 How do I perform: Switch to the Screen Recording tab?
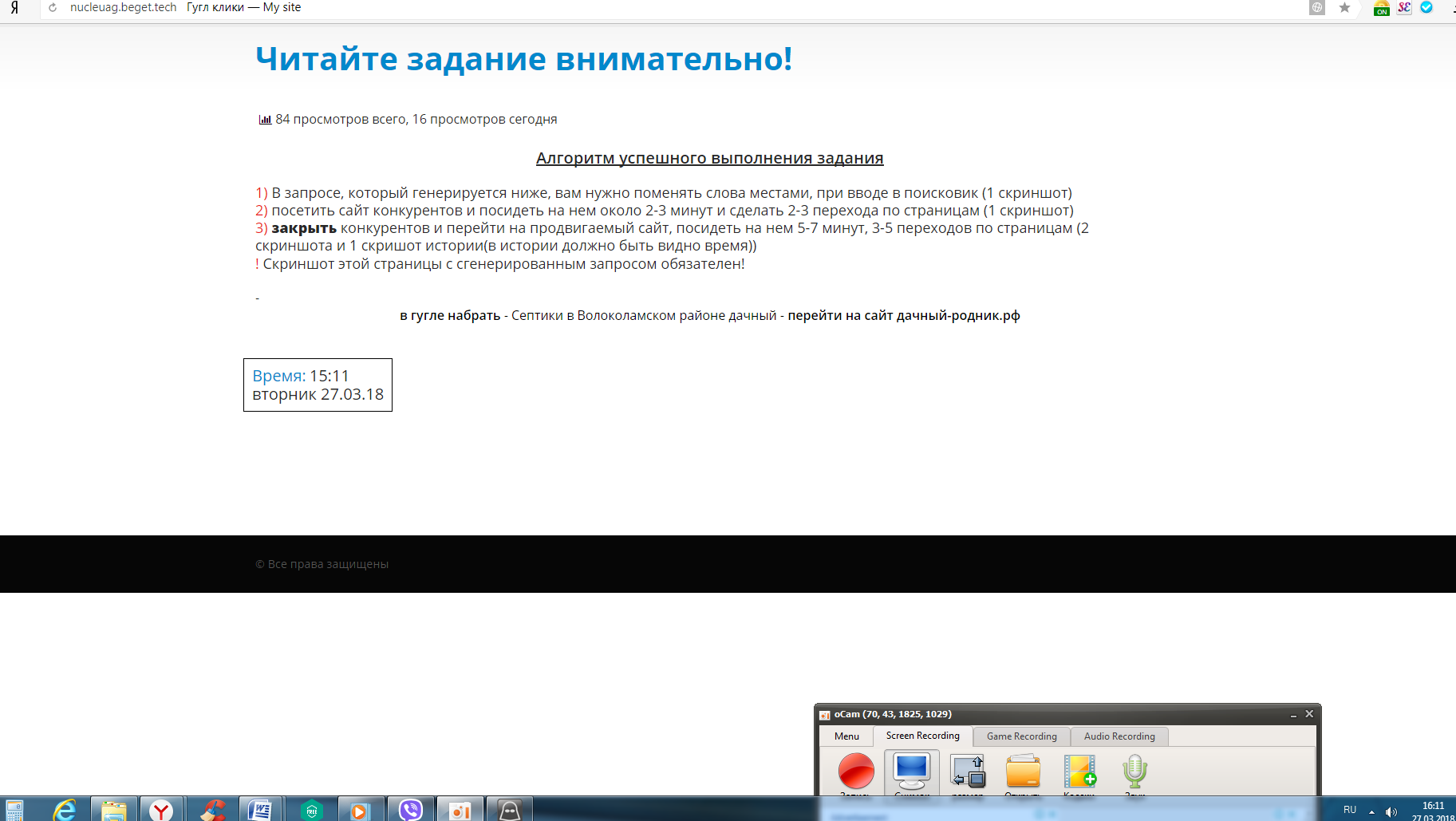tap(922, 736)
